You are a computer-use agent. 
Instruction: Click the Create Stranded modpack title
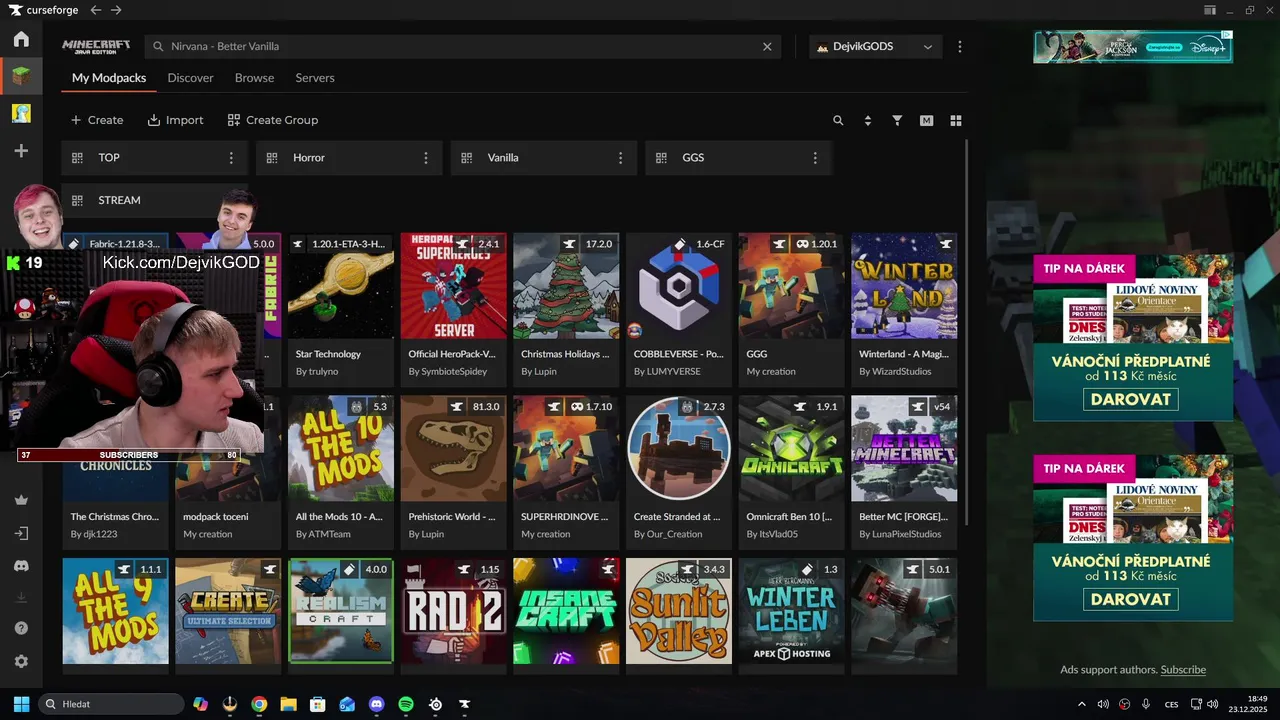point(677,517)
